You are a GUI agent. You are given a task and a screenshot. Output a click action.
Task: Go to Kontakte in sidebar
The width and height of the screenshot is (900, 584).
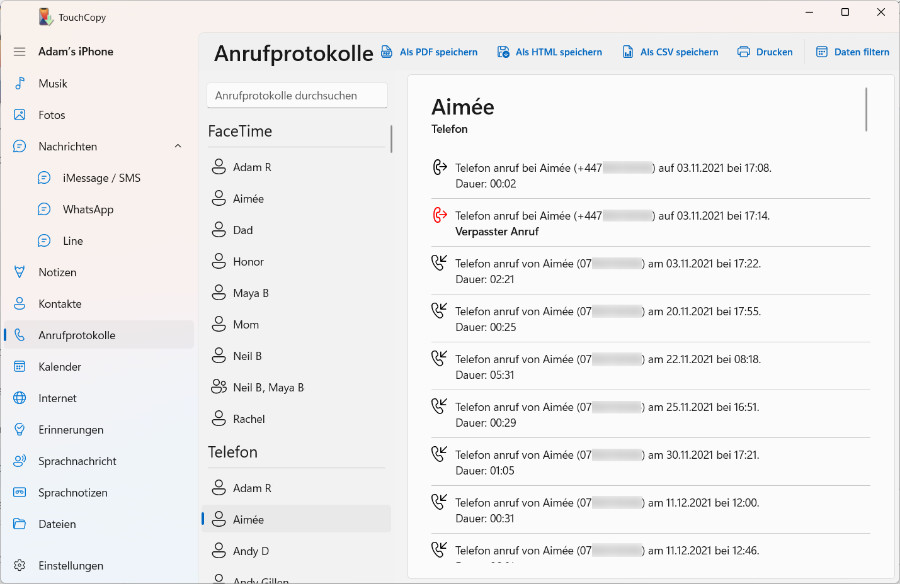coord(60,304)
